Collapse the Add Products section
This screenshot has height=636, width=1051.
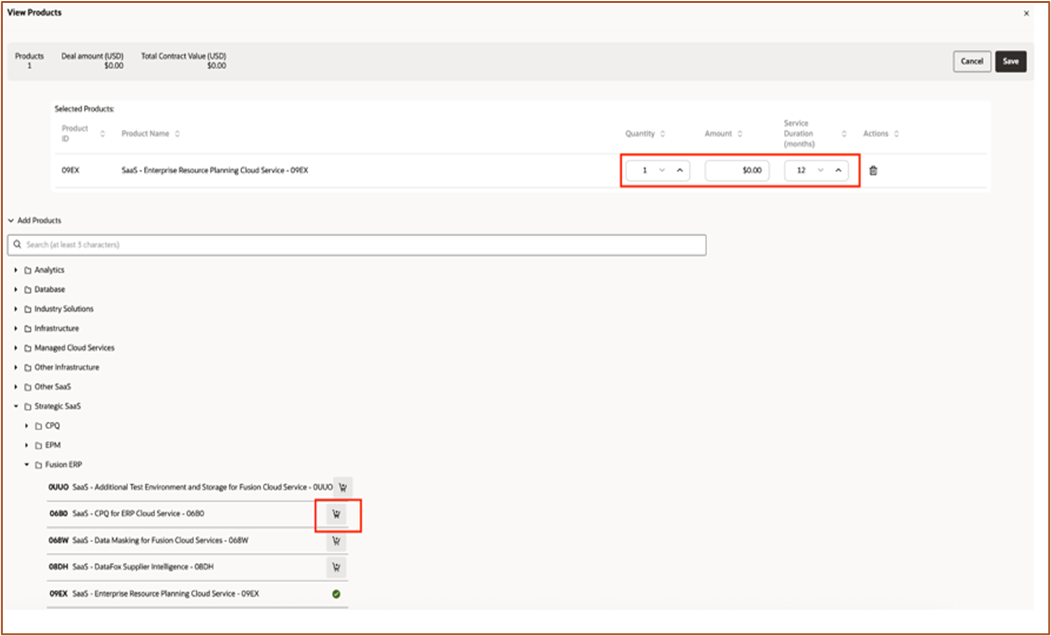click(11, 220)
